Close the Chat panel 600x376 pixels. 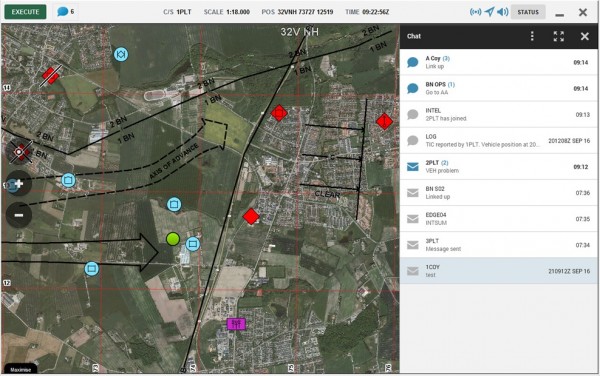pyautogui.click(x=584, y=36)
